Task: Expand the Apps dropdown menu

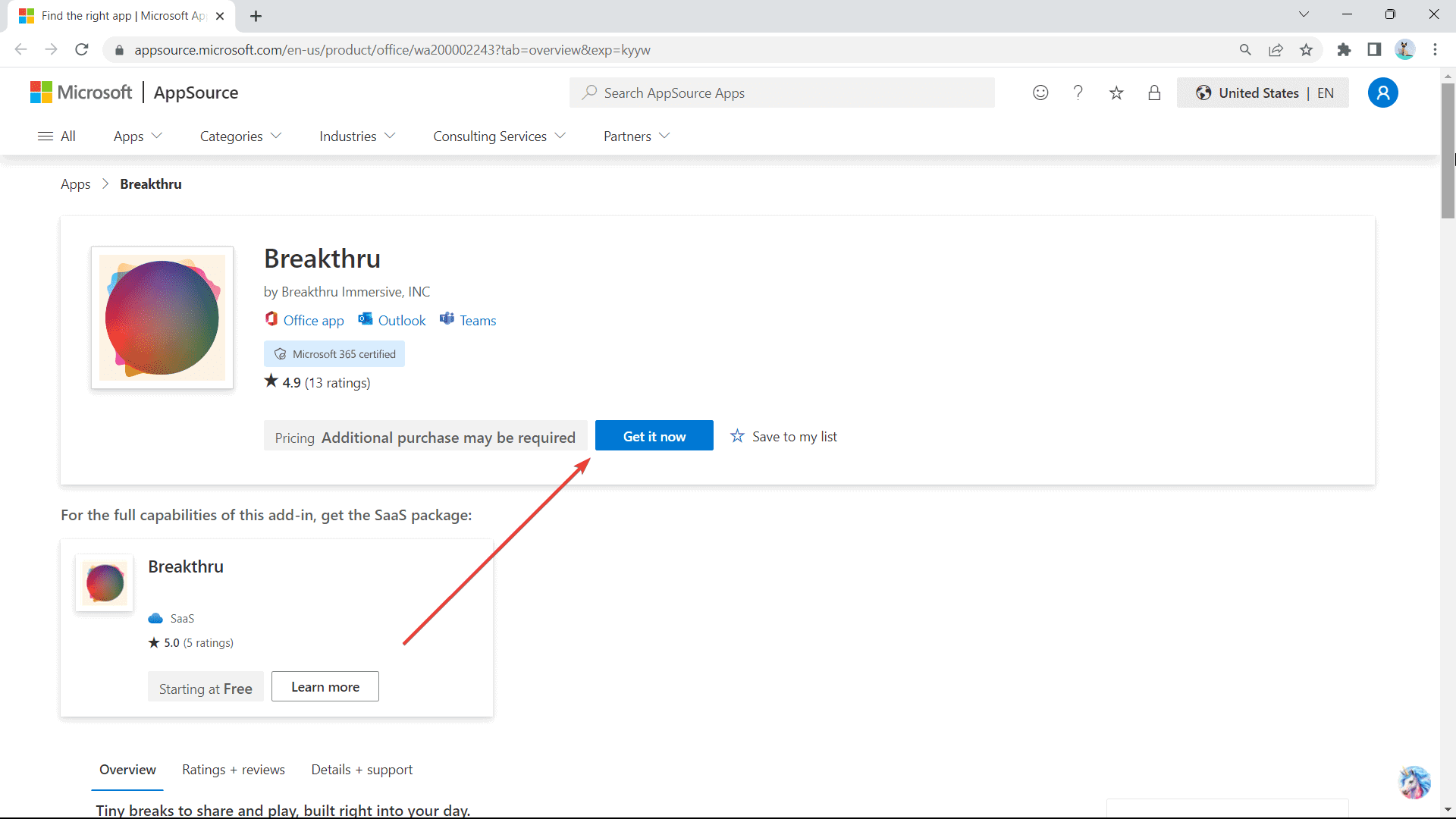Action: (x=137, y=136)
